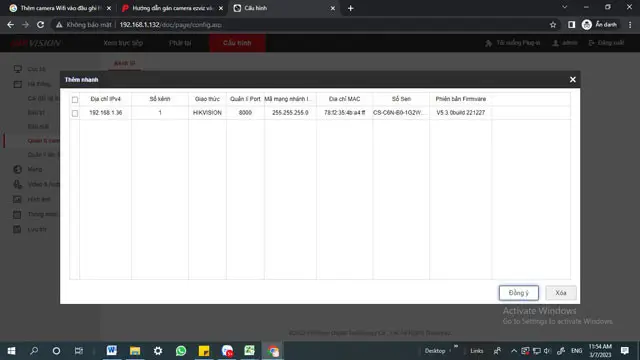Launch WhatsApp from the taskbar
Viewport: 640px width, 360px height.
[x=181, y=351]
